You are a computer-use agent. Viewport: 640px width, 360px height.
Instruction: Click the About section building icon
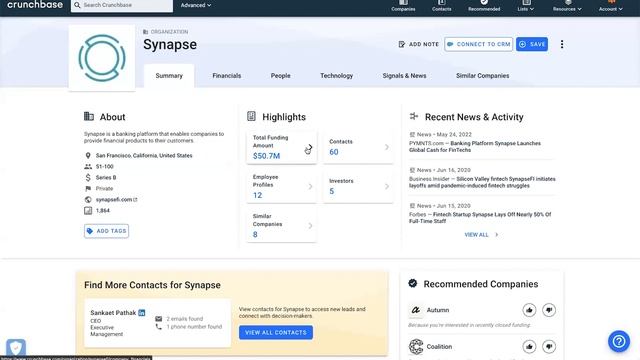point(89,116)
